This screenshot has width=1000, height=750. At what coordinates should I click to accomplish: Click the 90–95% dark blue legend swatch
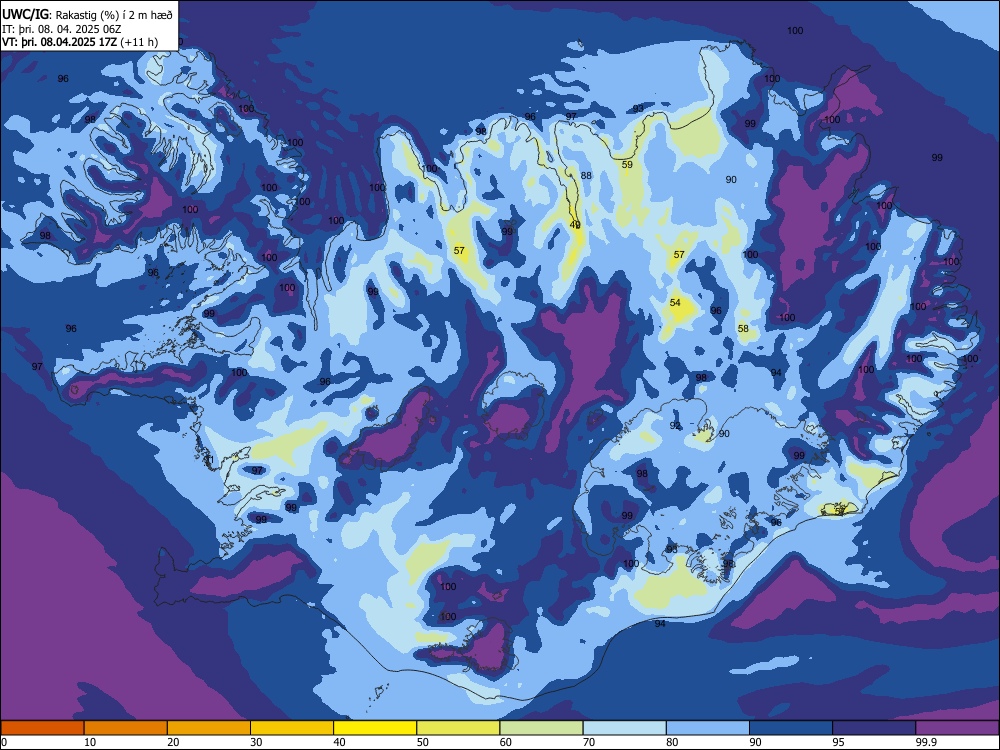pos(791,728)
